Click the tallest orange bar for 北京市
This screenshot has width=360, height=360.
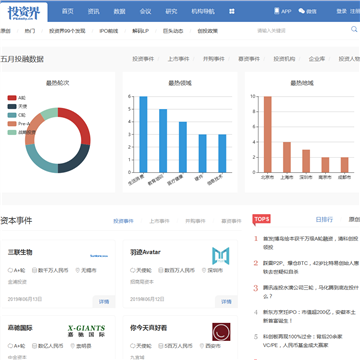(x=268, y=134)
